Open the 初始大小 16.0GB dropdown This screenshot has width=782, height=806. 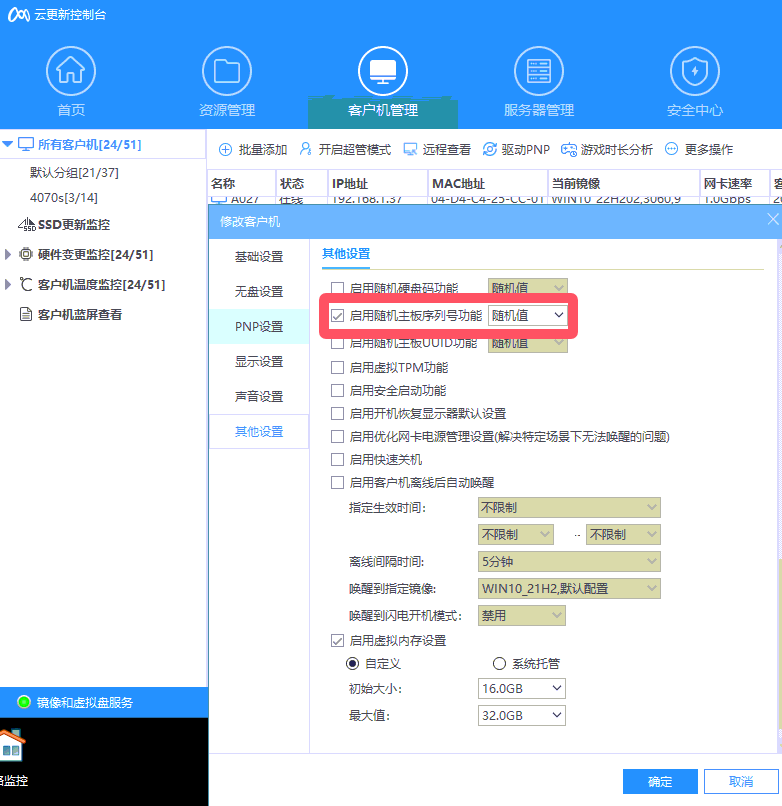[522, 688]
